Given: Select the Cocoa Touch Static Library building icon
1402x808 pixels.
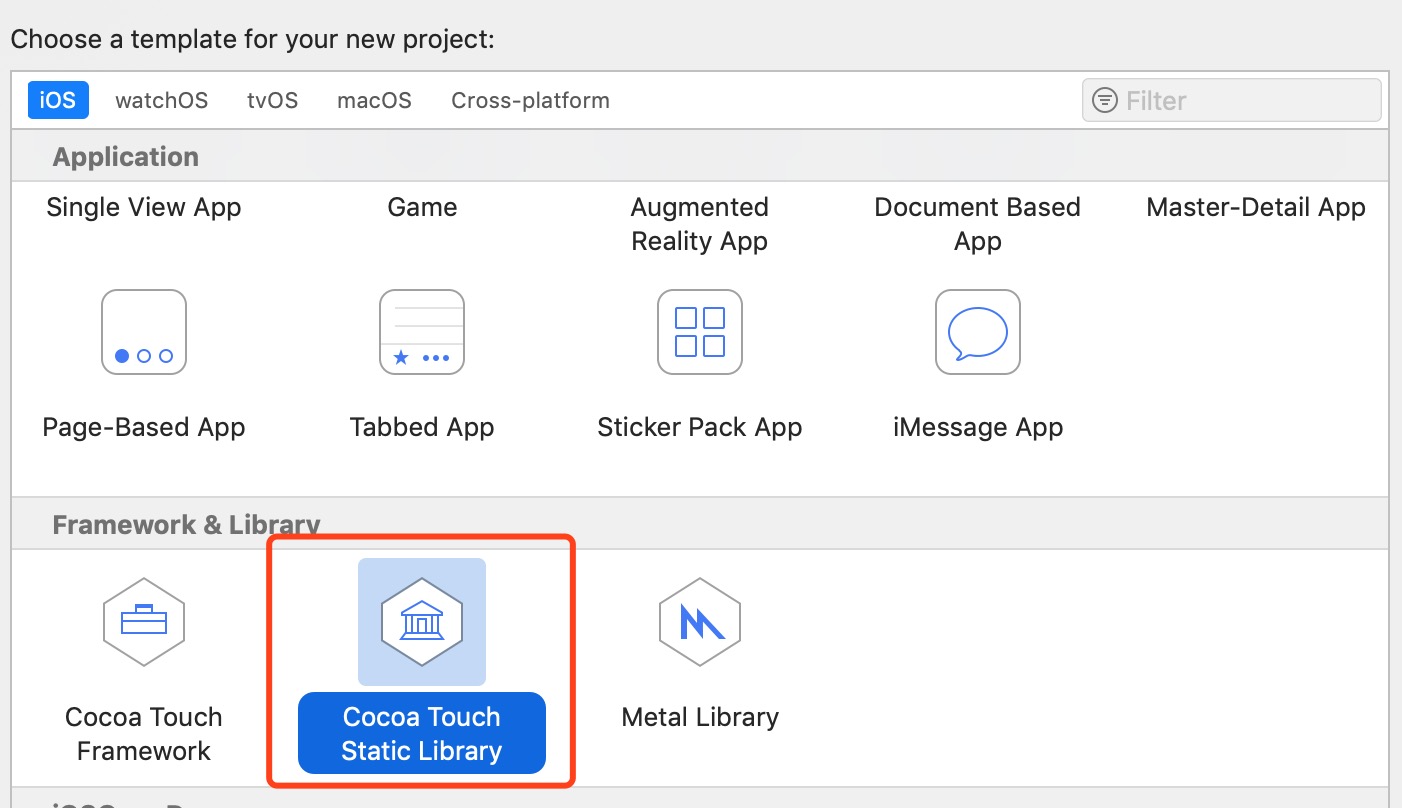Looking at the screenshot, I should (x=422, y=622).
